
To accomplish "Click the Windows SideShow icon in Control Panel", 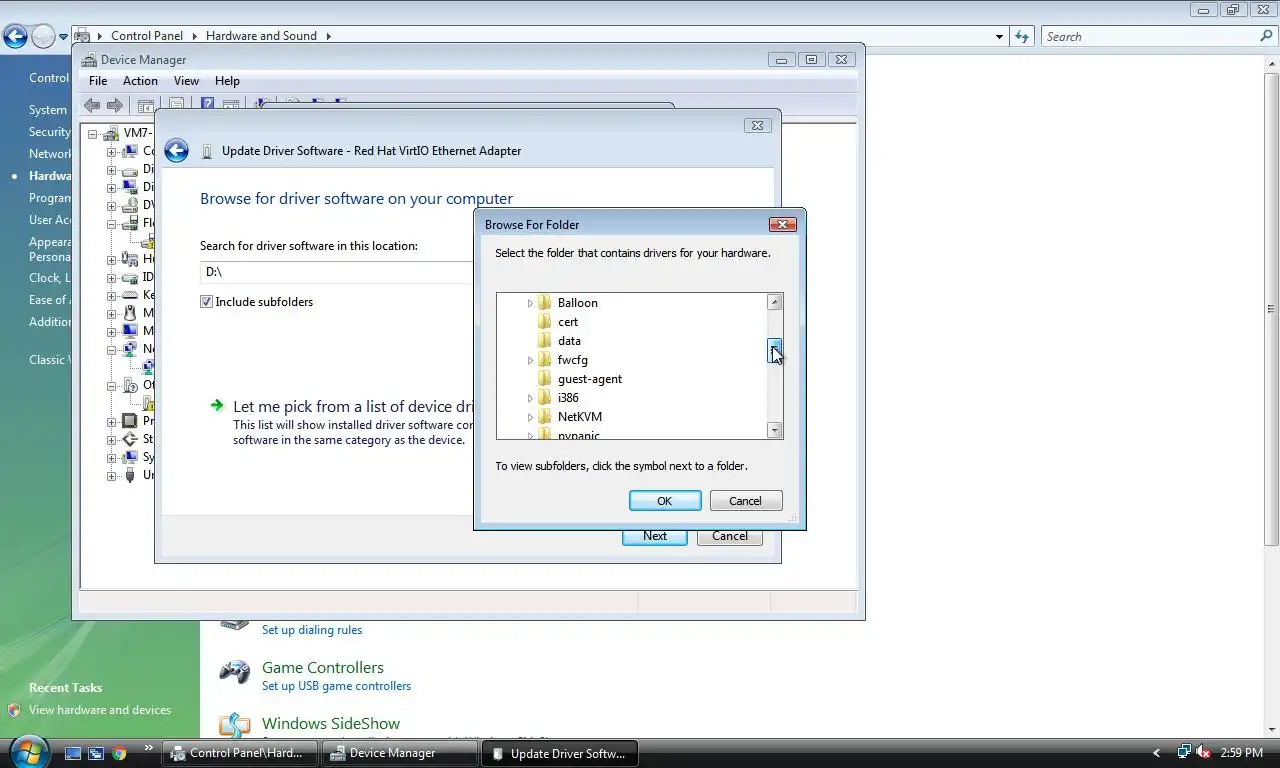I will (x=235, y=726).
